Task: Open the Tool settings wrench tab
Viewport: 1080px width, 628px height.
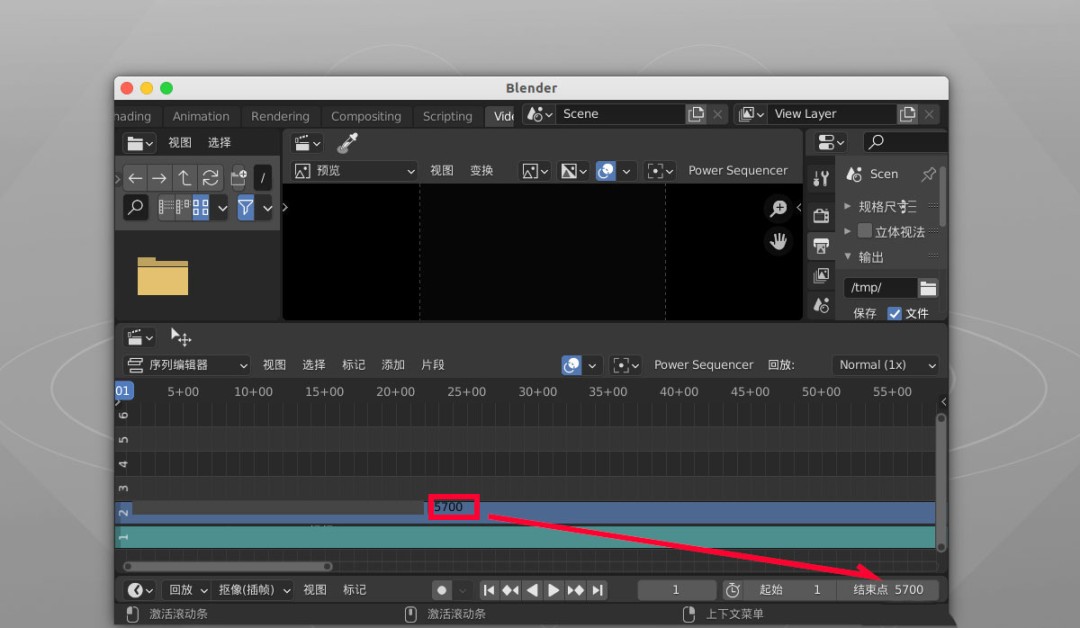Action: pos(821,179)
